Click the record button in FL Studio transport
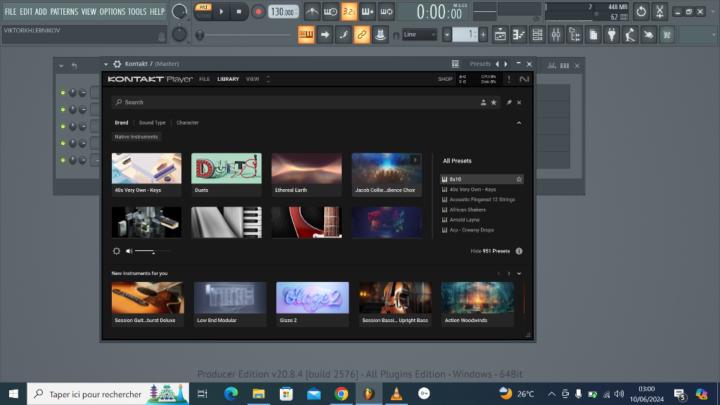This screenshot has width=720, height=405. [x=258, y=12]
